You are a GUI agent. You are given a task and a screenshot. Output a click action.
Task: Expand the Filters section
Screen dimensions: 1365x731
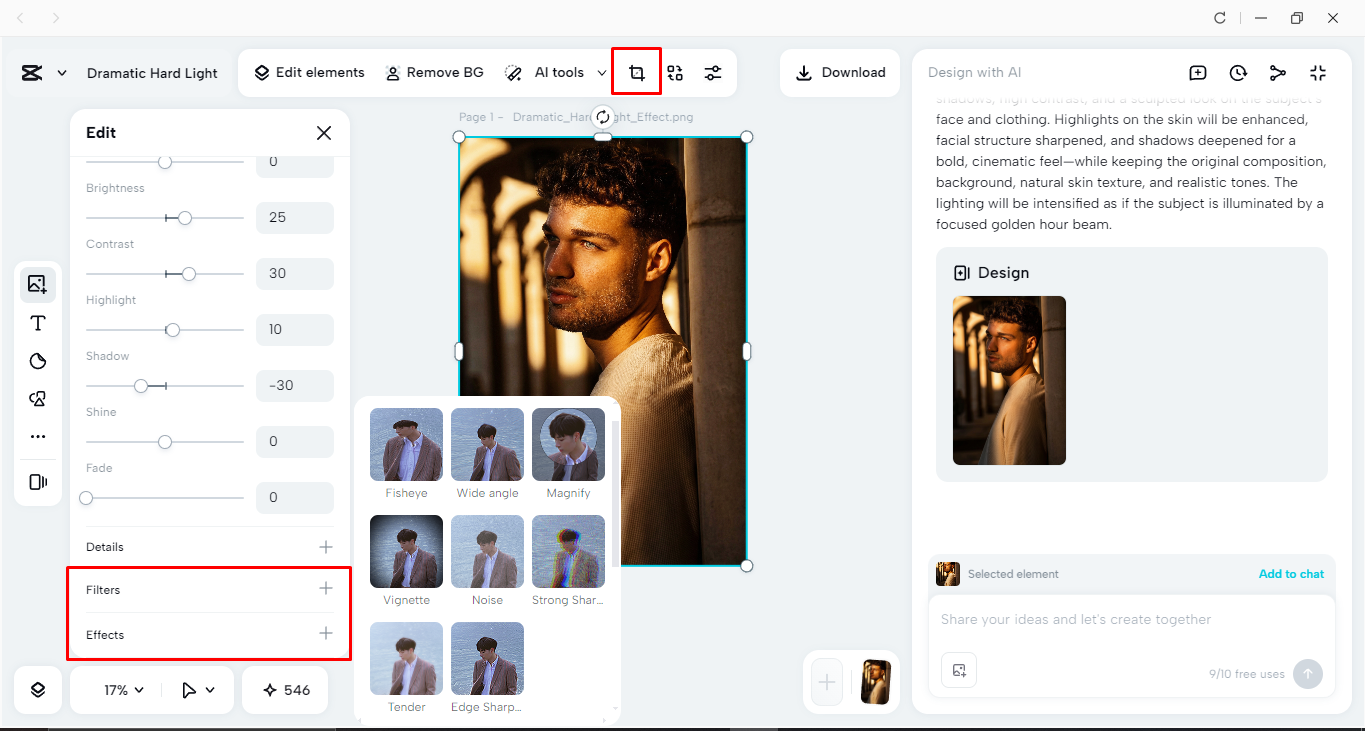pos(325,589)
